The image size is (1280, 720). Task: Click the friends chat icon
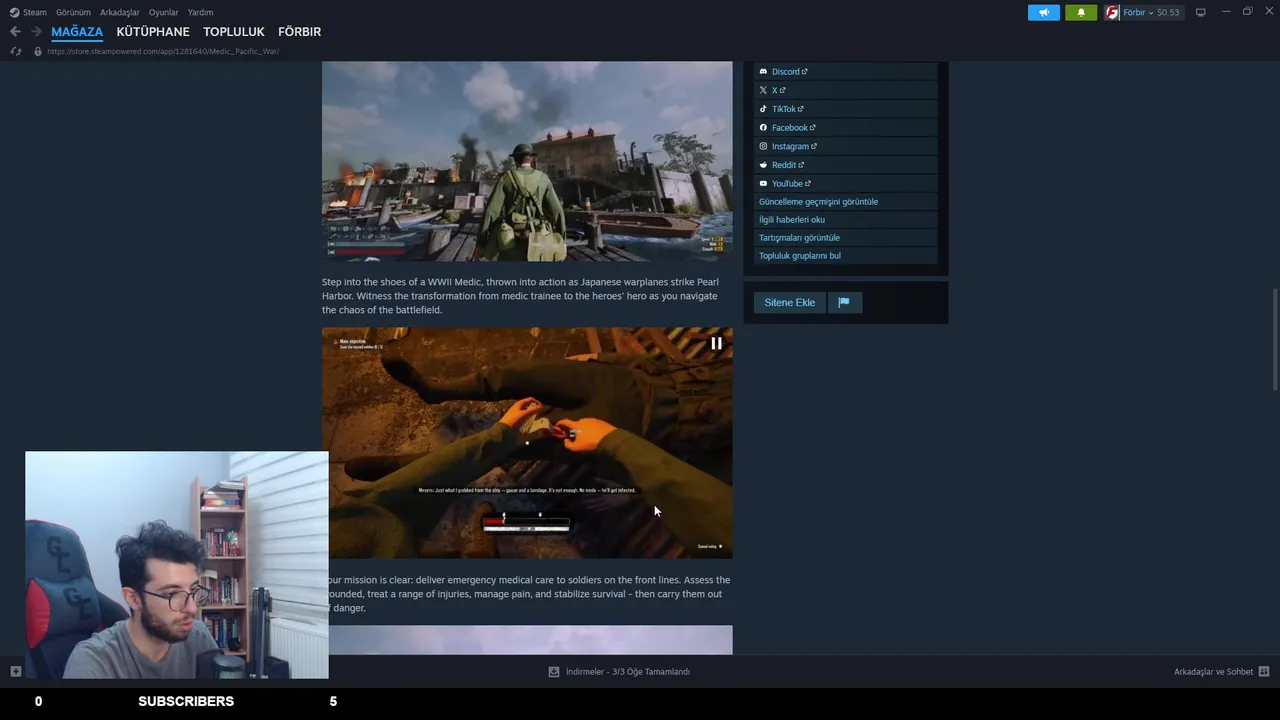click(x=1264, y=672)
